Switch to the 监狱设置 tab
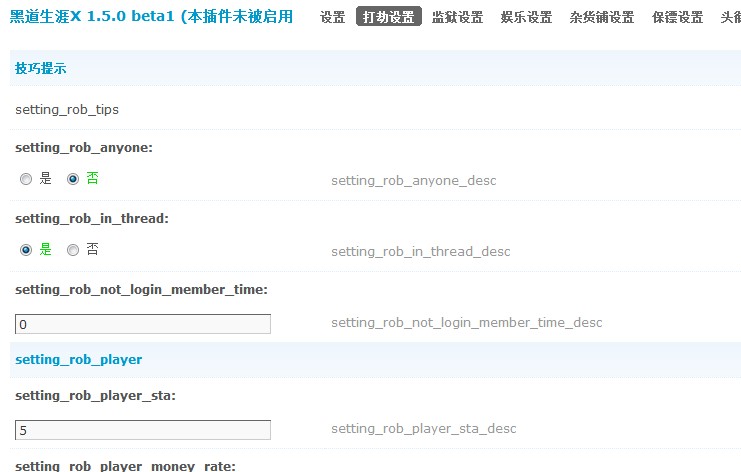Image resolution: width=741 pixels, height=472 pixels. coord(457,17)
